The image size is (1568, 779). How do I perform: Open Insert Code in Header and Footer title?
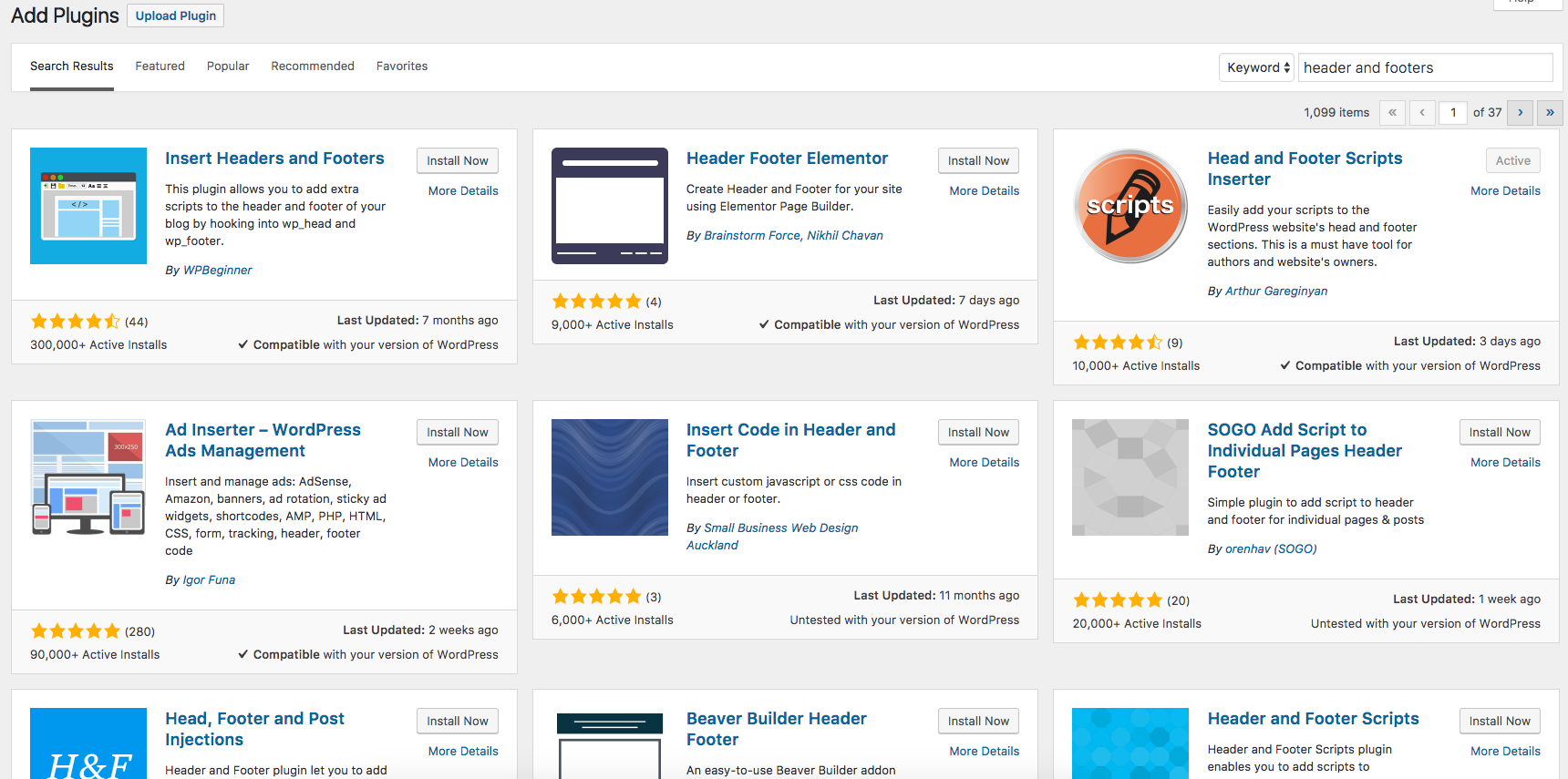pos(790,440)
